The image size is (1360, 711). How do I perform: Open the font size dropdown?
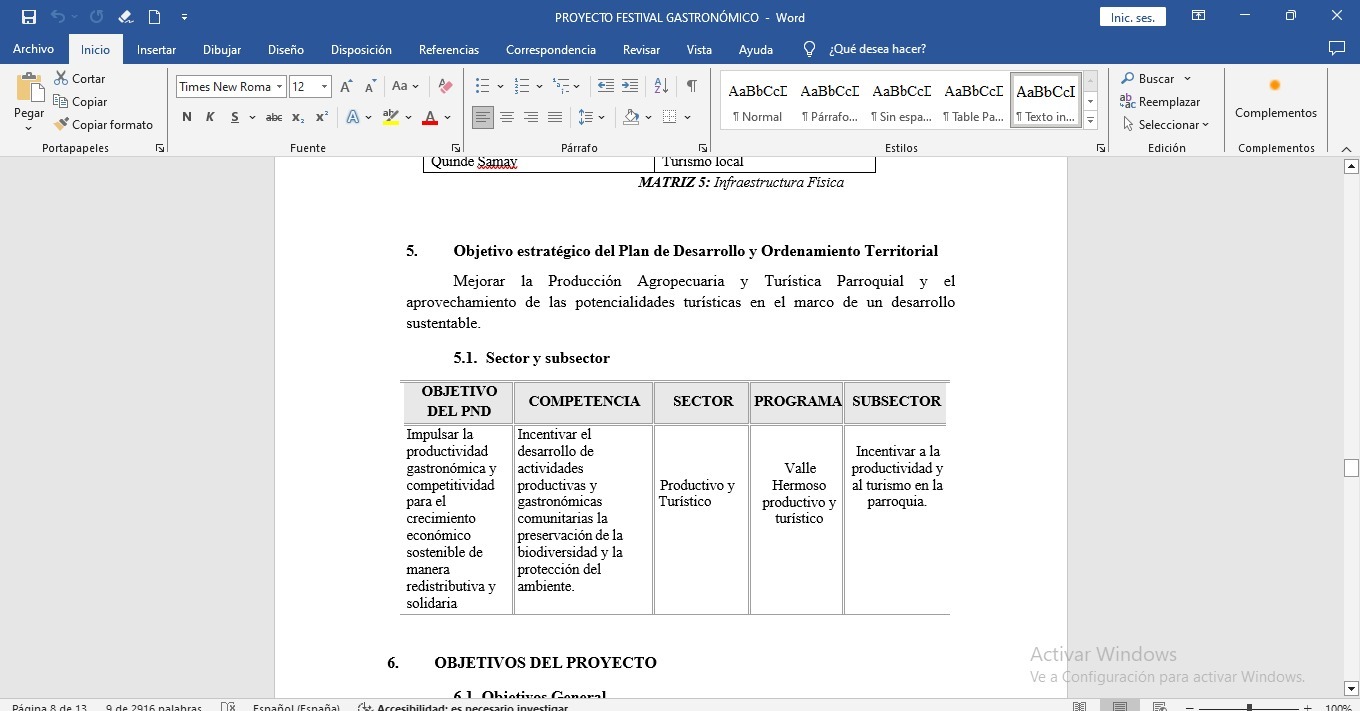point(324,87)
